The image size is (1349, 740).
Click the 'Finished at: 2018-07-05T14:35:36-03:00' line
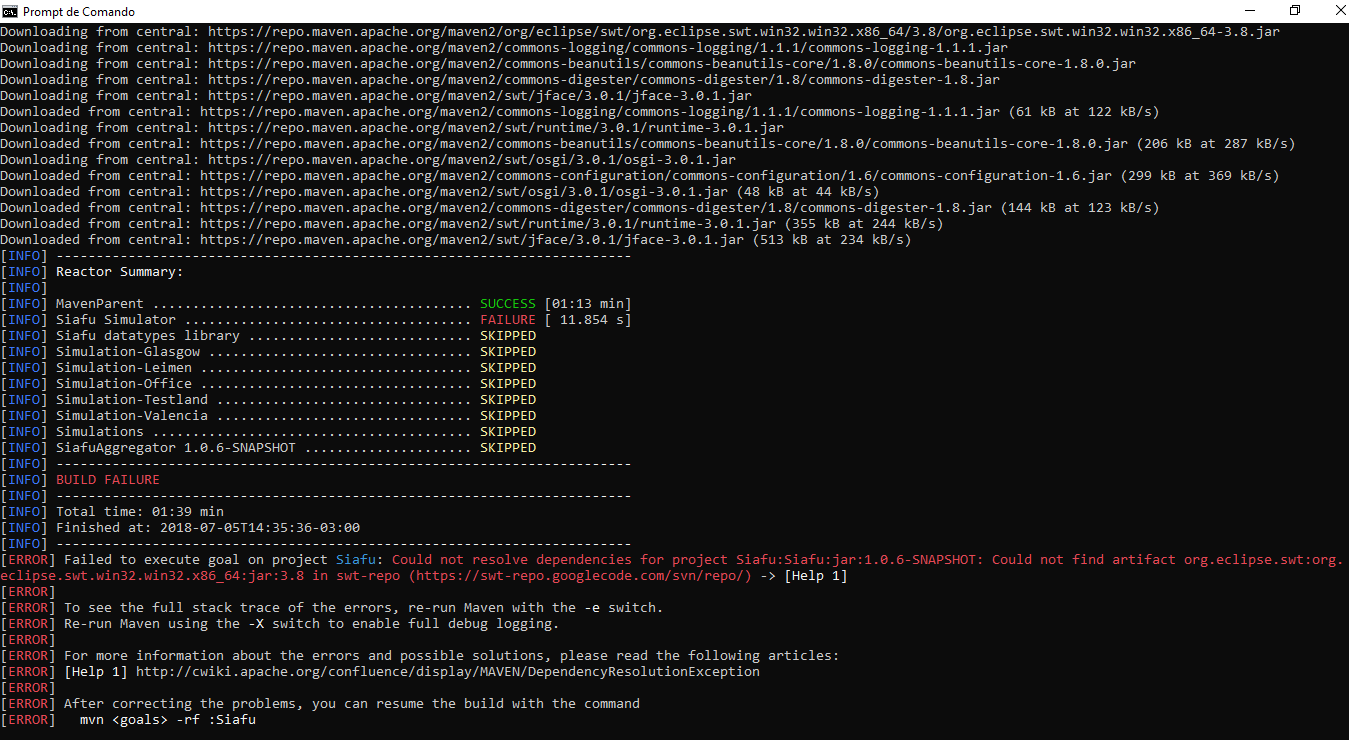(x=208, y=528)
